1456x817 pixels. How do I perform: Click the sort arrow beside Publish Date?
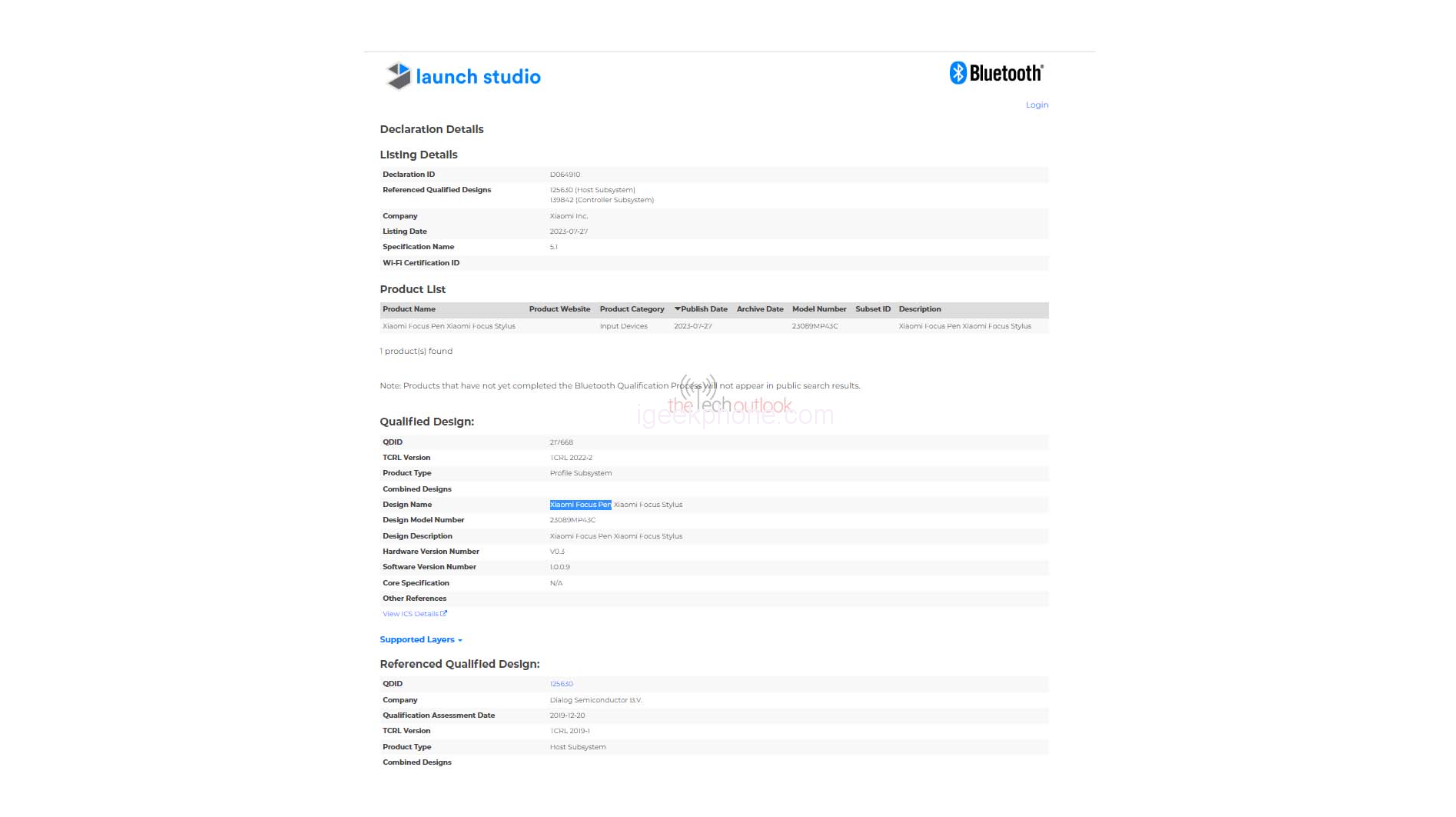[677, 309]
